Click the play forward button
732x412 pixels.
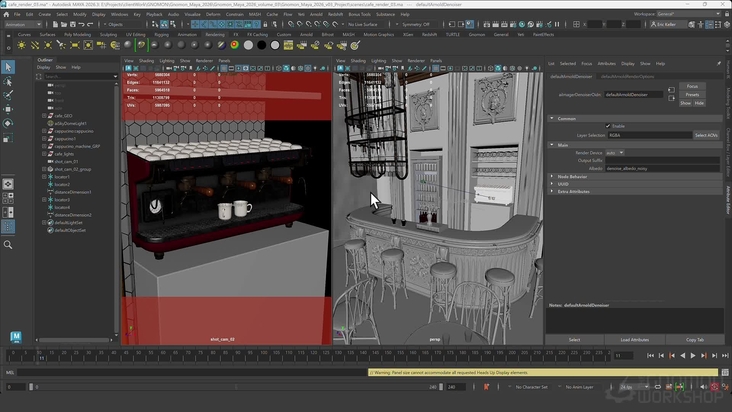tap(693, 356)
